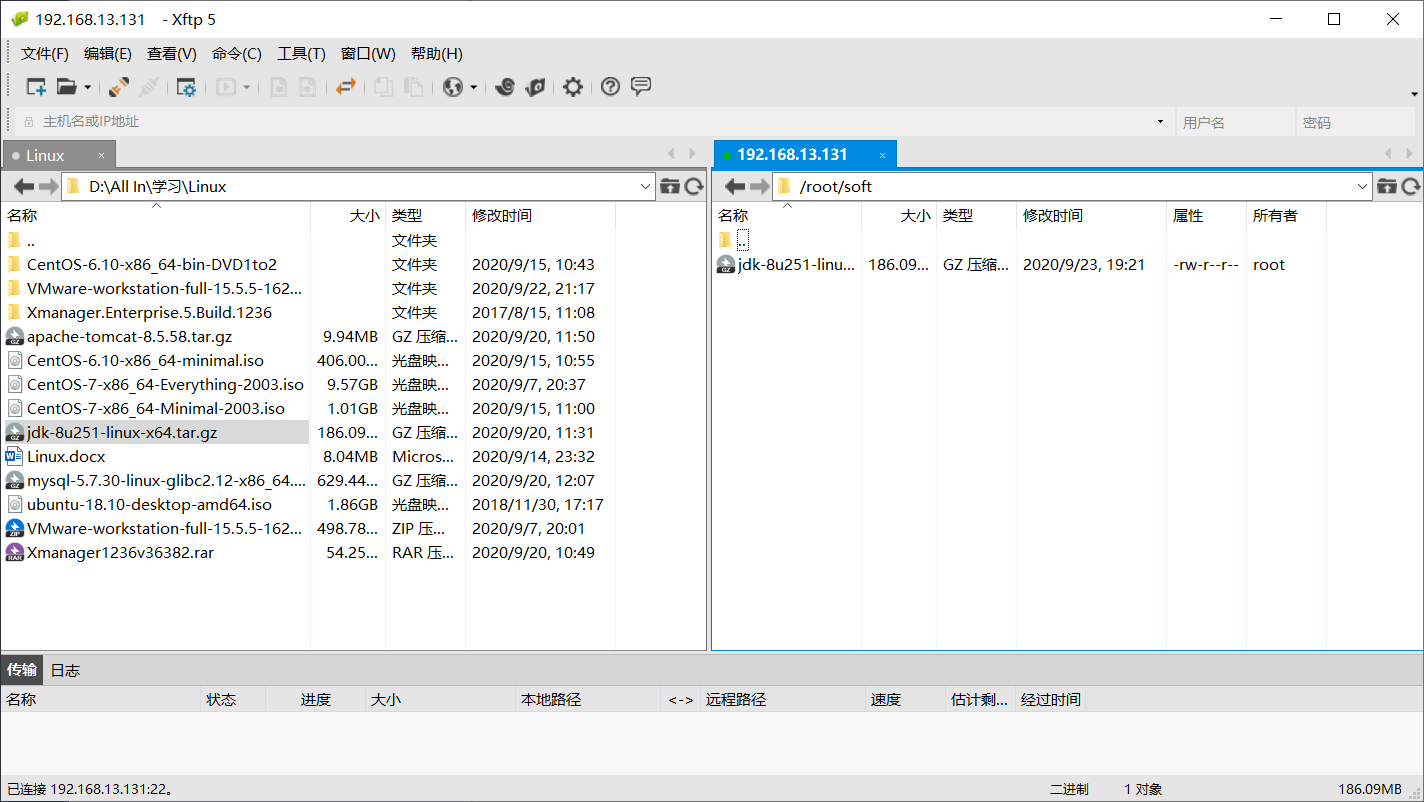Viewport: 1424px width, 802px height.
Task: Close the Linux local tab
Action: 101,155
